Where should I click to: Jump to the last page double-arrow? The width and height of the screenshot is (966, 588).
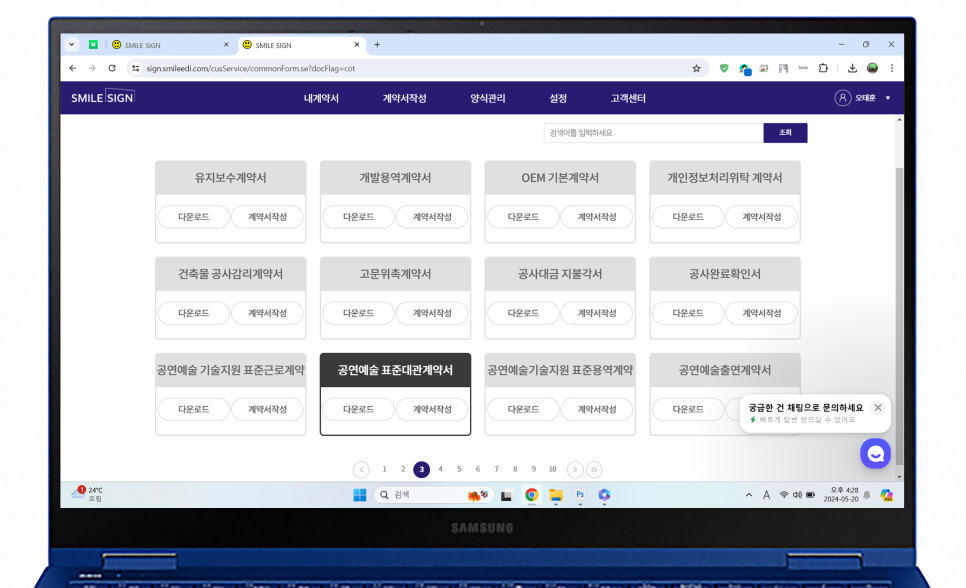coord(594,469)
